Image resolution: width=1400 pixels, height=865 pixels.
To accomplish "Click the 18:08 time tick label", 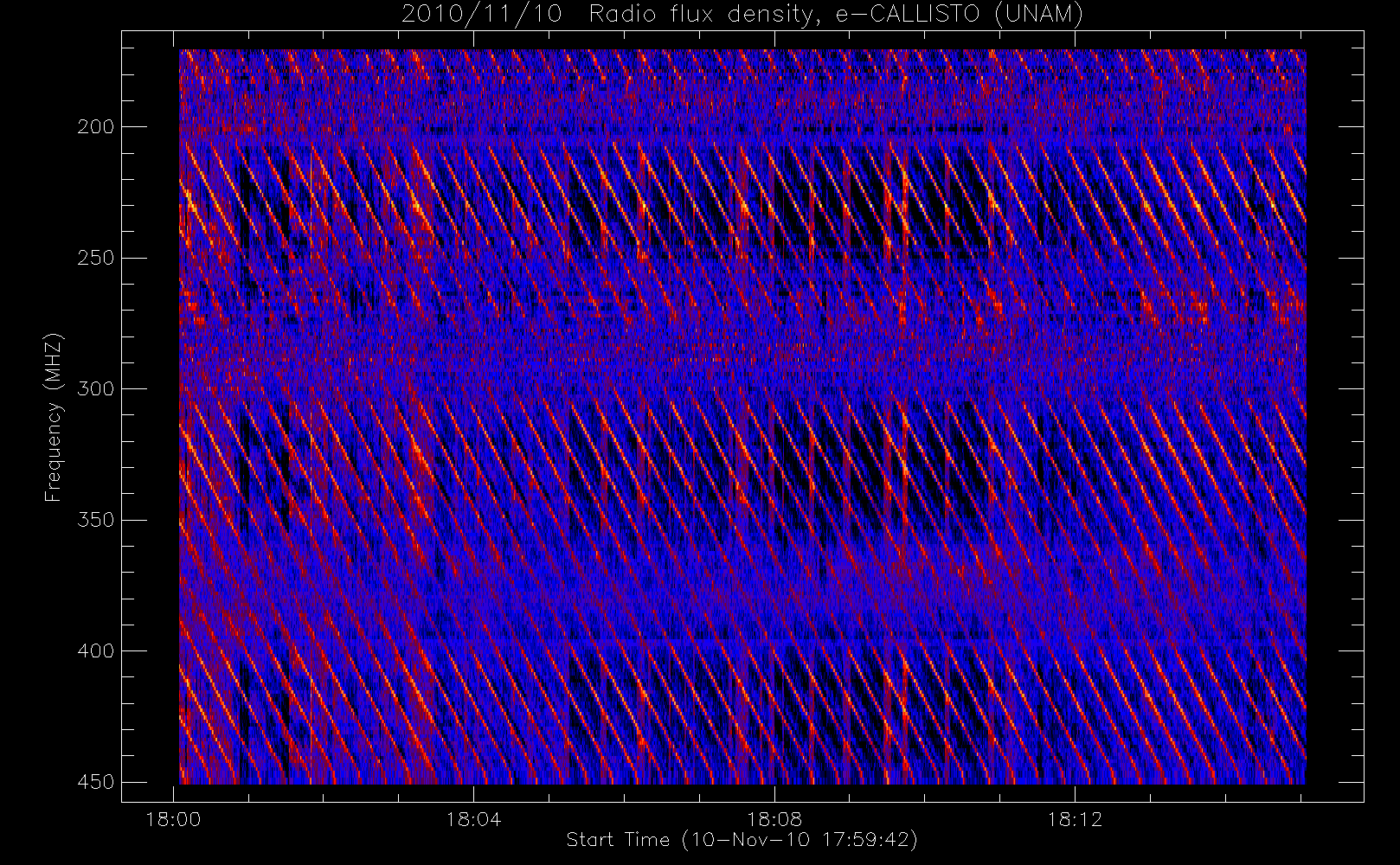I will point(774,819).
